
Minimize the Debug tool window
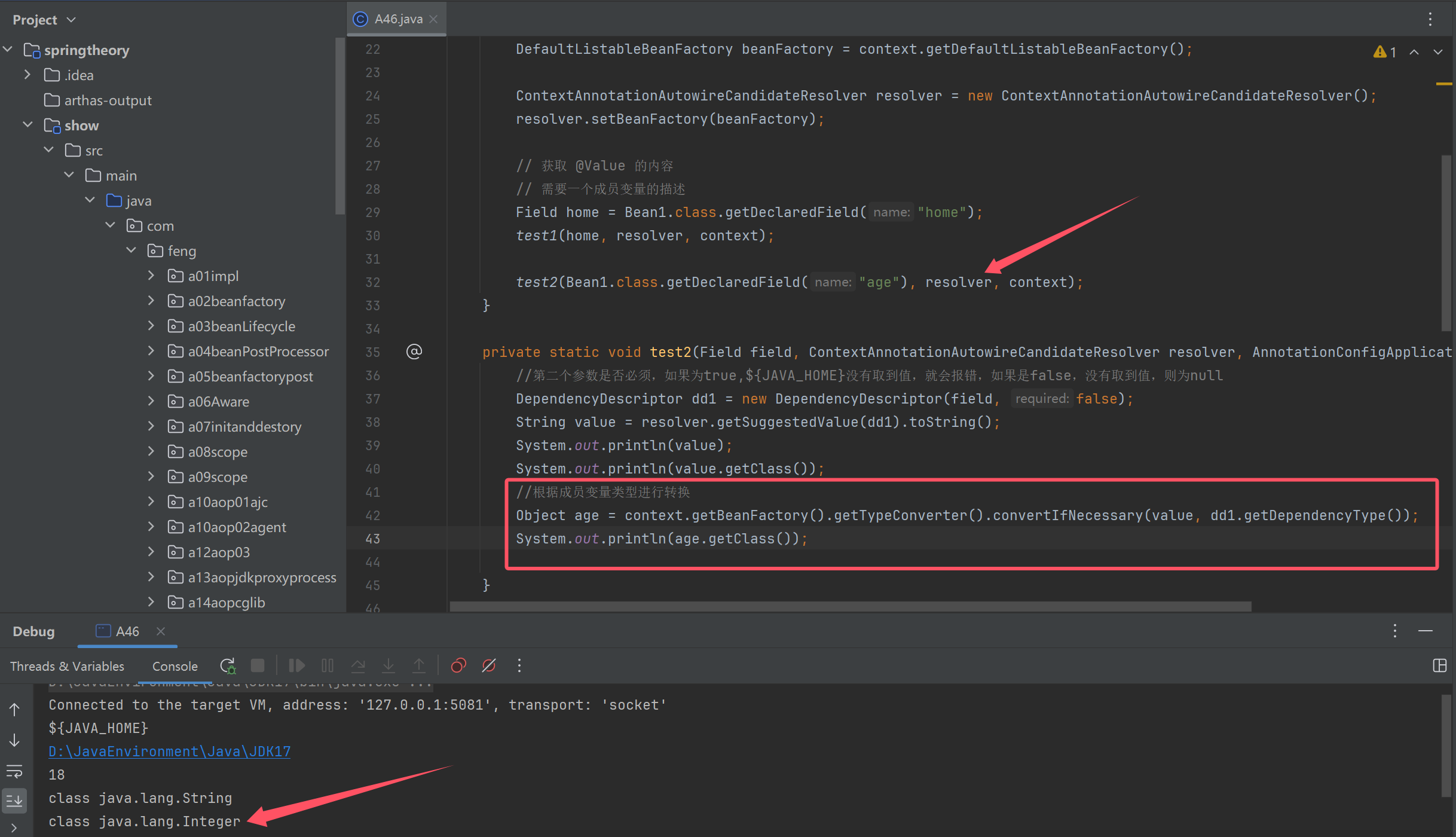pyautogui.click(x=1426, y=631)
